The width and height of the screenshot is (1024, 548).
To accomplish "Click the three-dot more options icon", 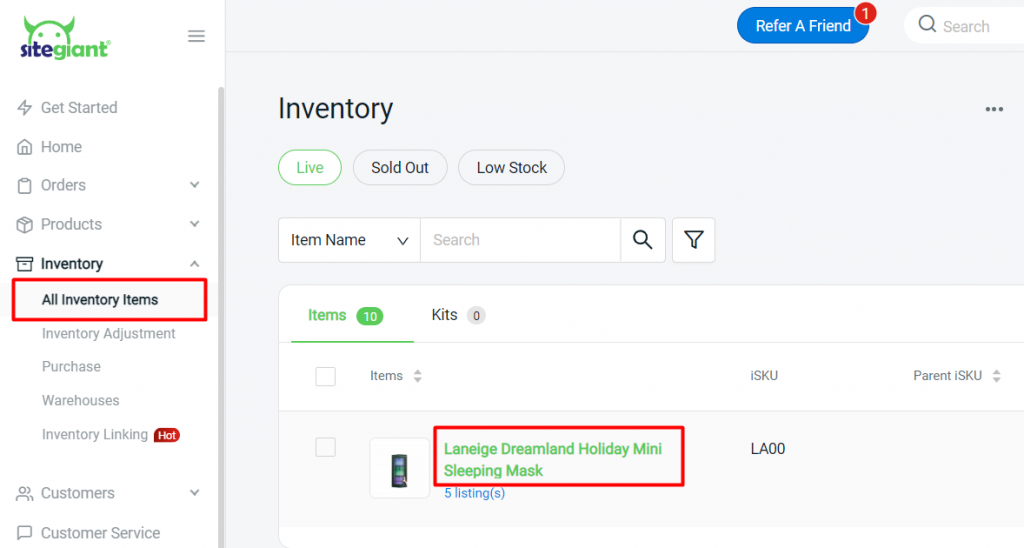I will click(993, 109).
